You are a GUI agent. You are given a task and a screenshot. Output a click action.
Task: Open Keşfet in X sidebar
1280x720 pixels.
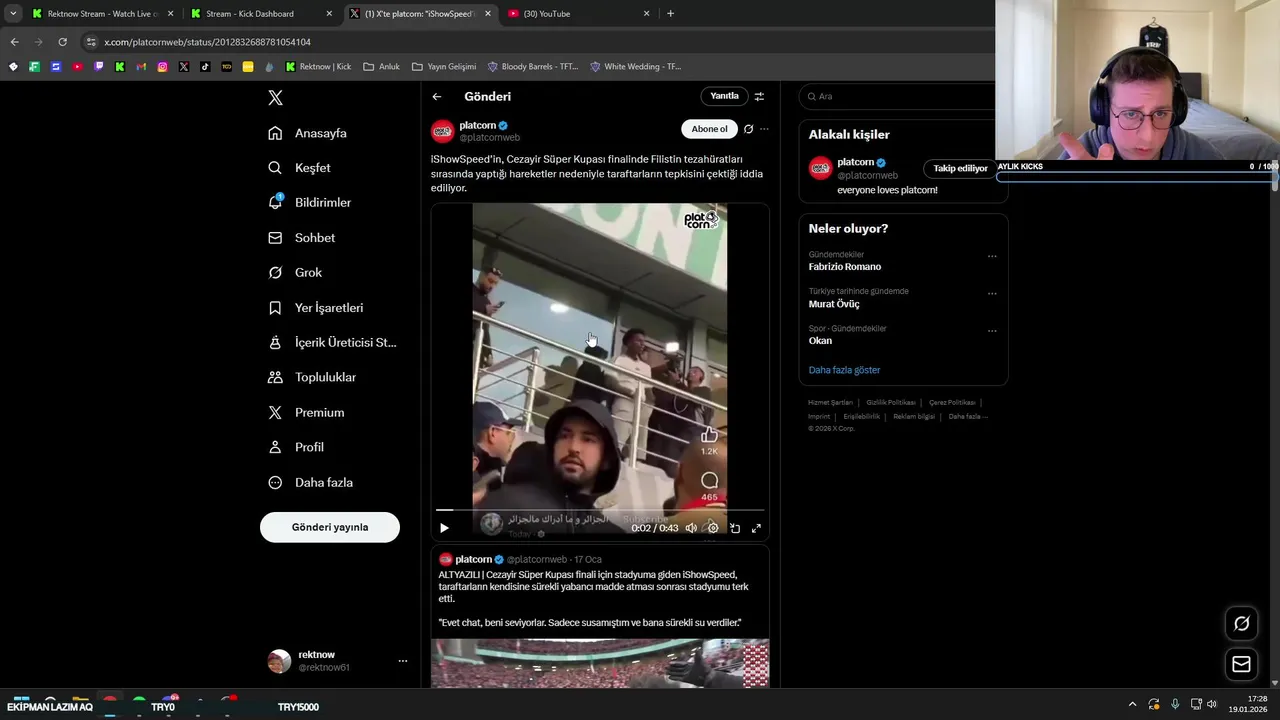300,168
